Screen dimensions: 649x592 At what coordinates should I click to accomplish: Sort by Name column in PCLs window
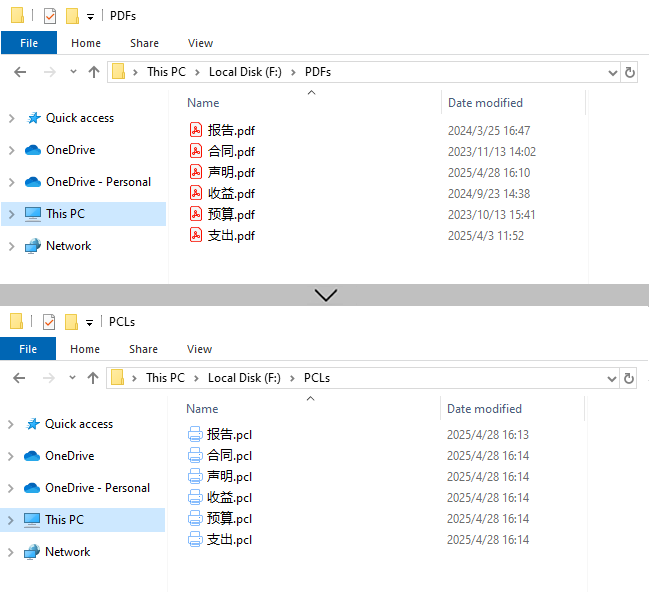point(202,409)
